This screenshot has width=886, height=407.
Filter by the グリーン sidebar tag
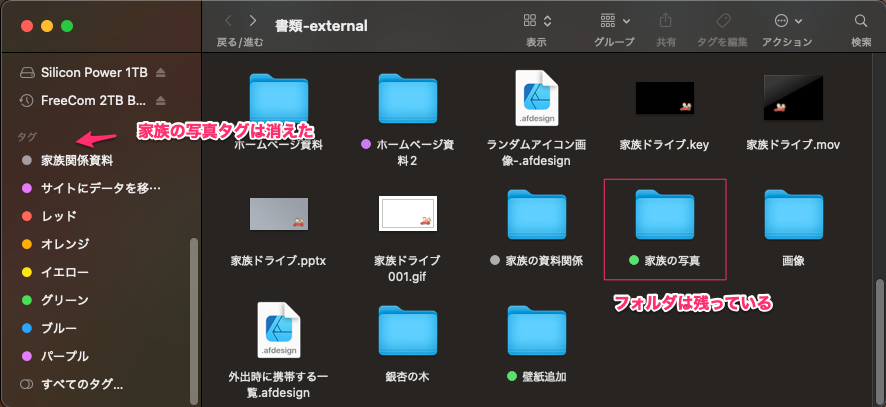(x=65, y=300)
